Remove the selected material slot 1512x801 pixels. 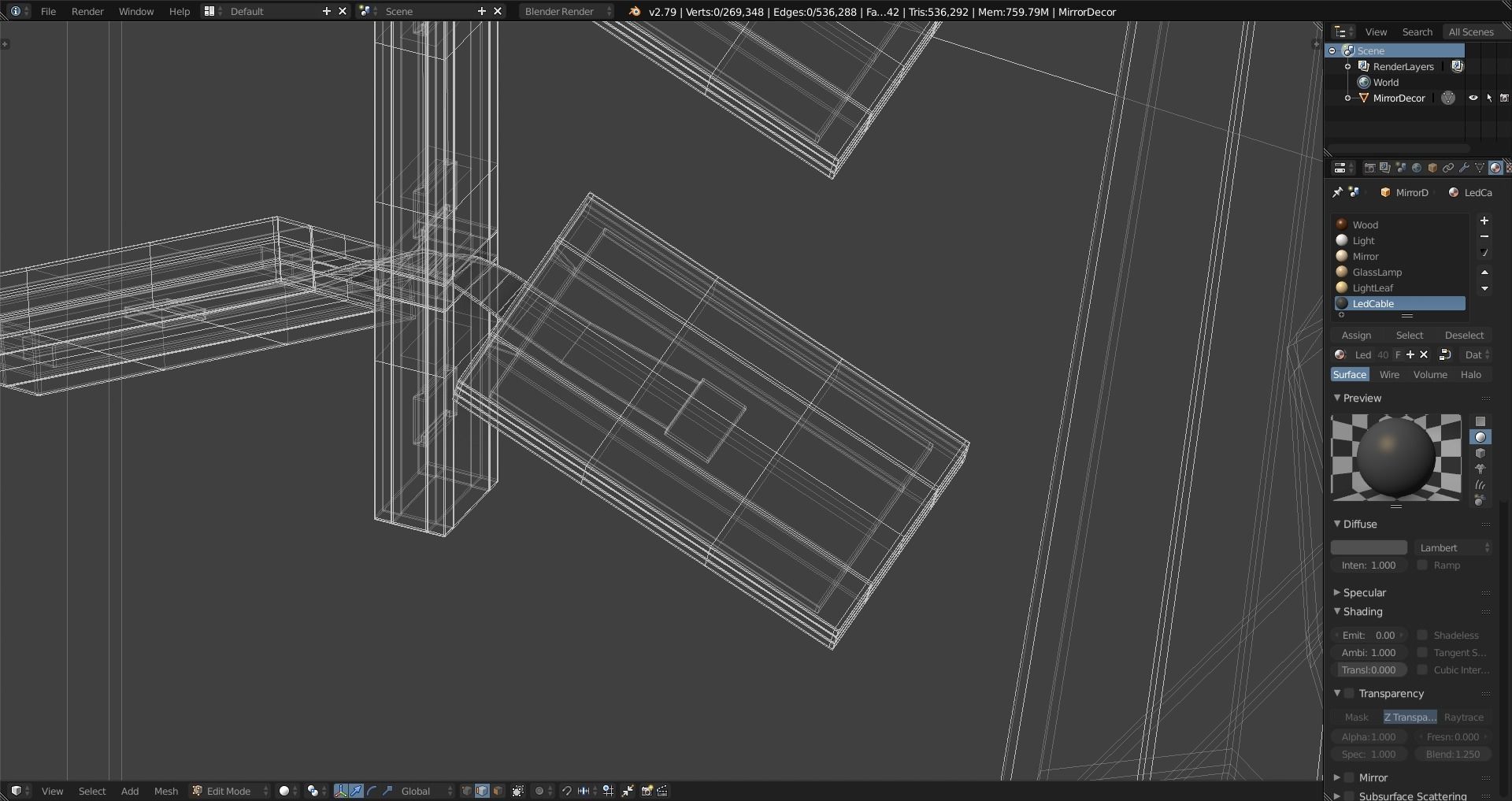pos(1484,236)
